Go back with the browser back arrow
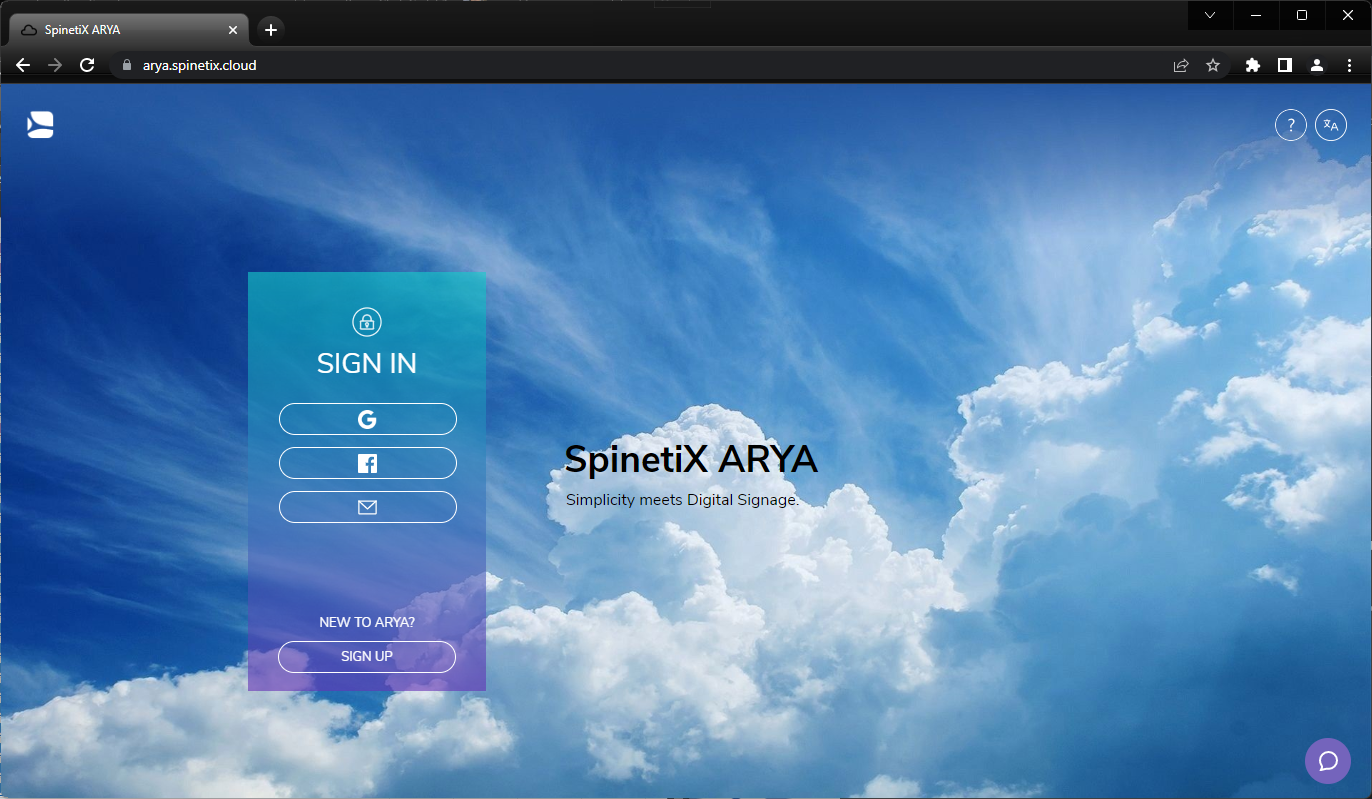 [23, 65]
